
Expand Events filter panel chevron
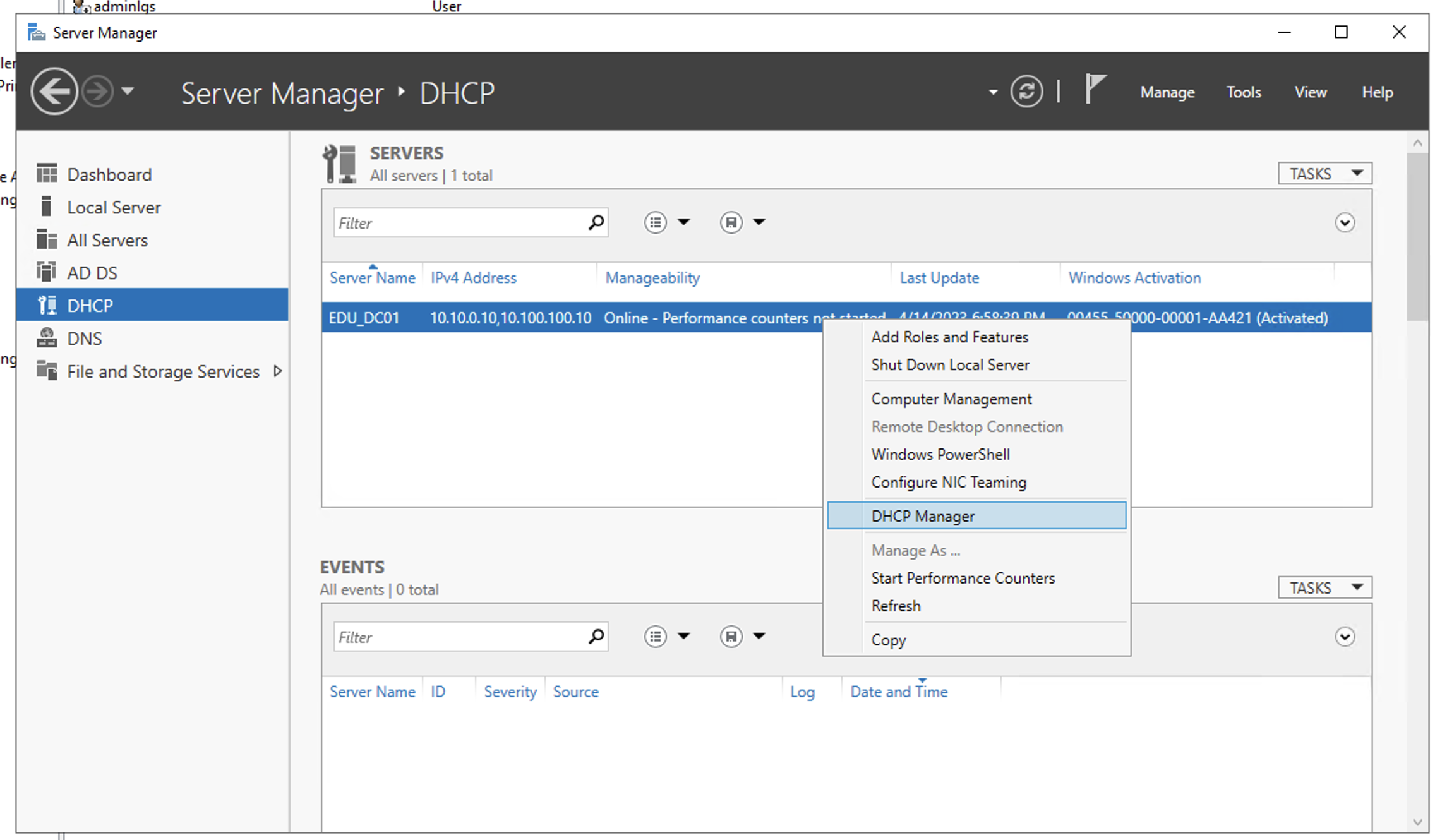point(1345,637)
